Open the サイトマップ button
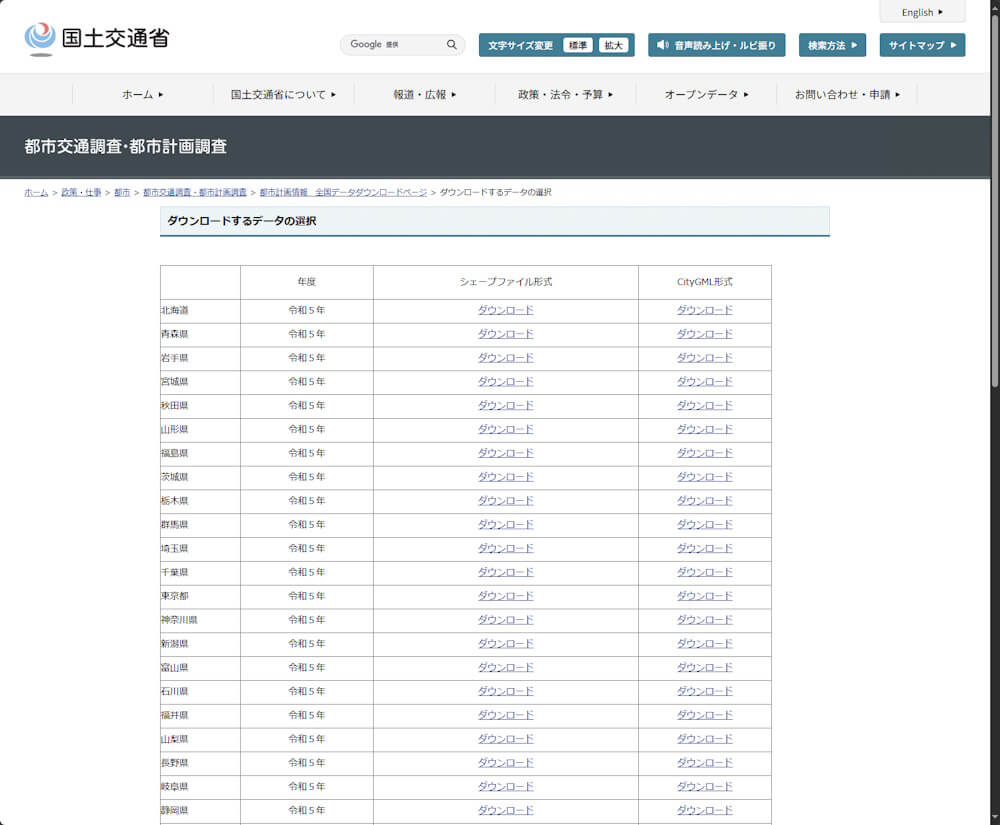Image resolution: width=1000 pixels, height=825 pixels. click(x=922, y=46)
